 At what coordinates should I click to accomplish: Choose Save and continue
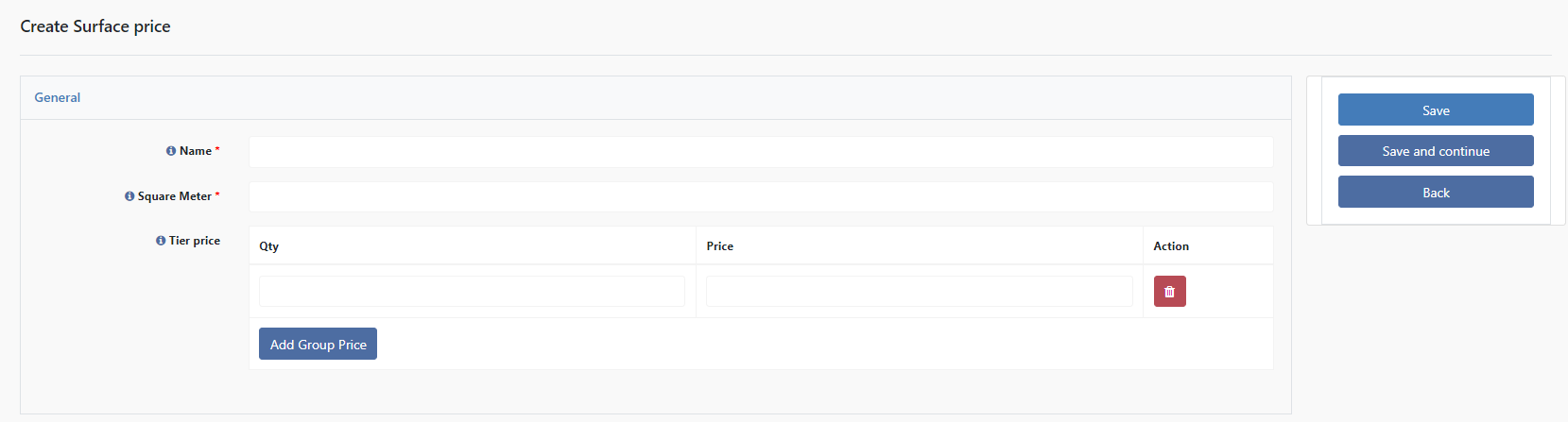1436,151
